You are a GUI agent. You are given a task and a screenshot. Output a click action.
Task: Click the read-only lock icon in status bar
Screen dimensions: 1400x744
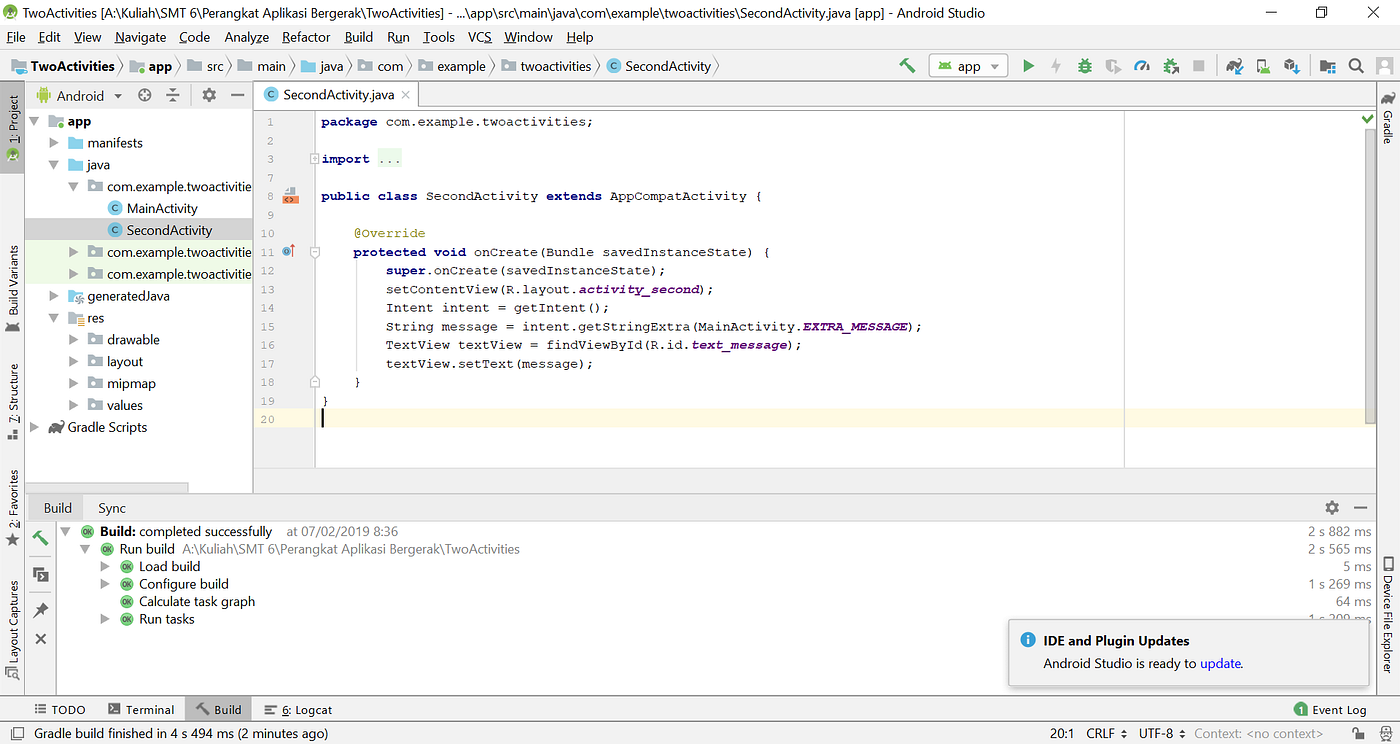(x=1358, y=734)
